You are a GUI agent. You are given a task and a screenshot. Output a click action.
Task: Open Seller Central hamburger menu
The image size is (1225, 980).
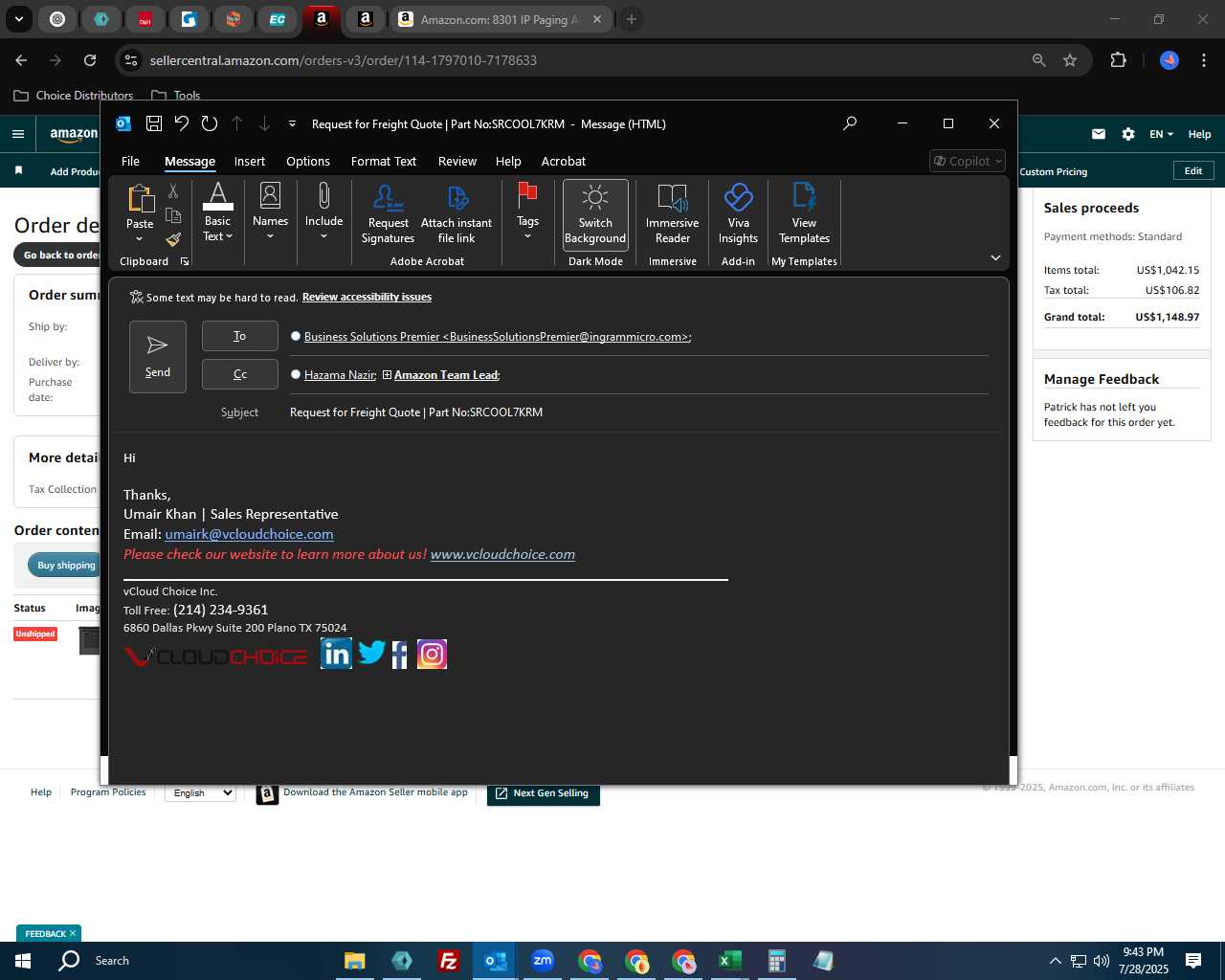18,134
